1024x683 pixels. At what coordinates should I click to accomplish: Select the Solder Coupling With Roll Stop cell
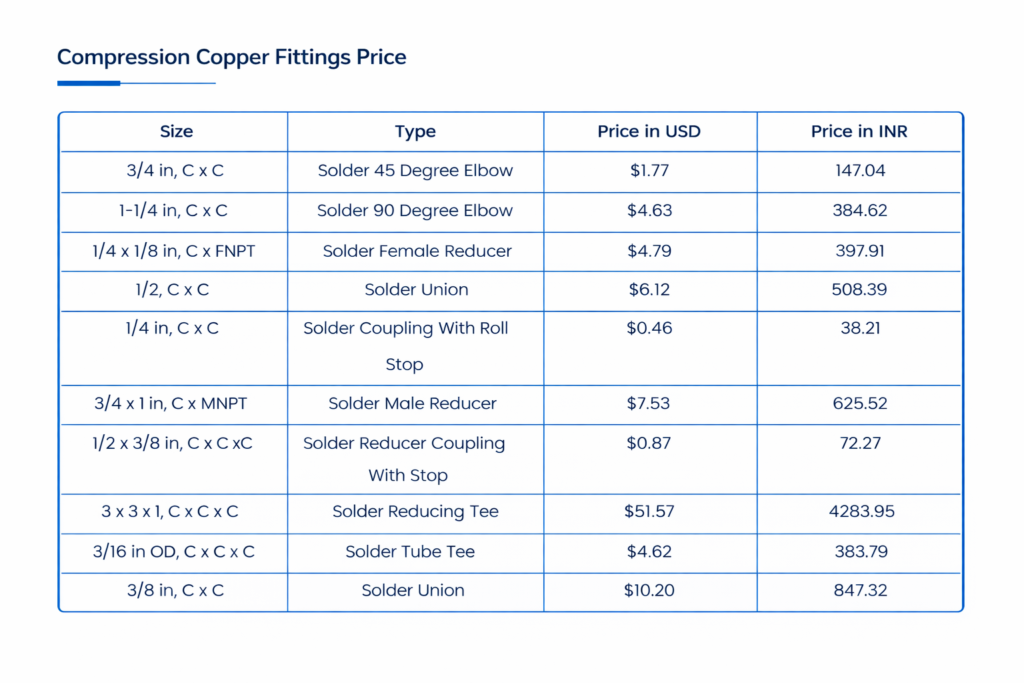pyautogui.click(x=405, y=346)
